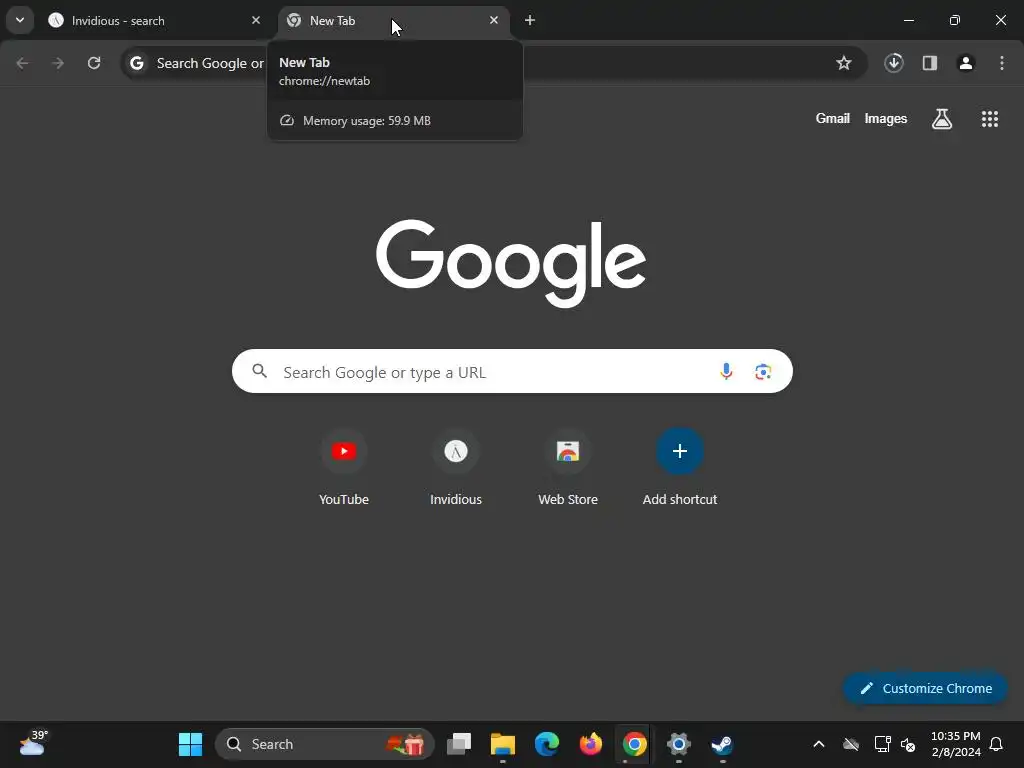Toggle the Chrome side panel
Image resolution: width=1024 pixels, height=768 pixels.
click(930, 63)
